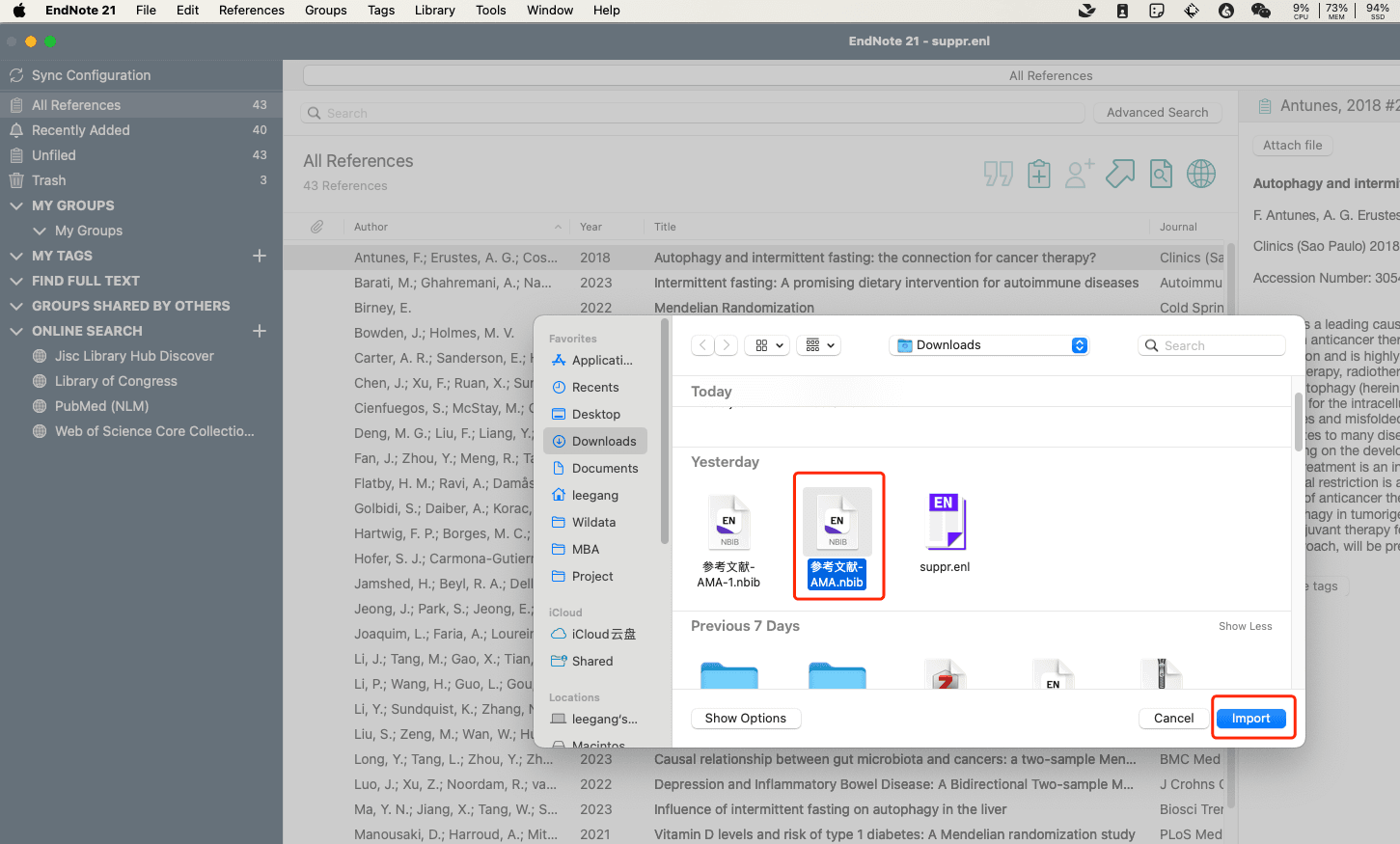Click the new reference clipboard icon

(1038, 174)
